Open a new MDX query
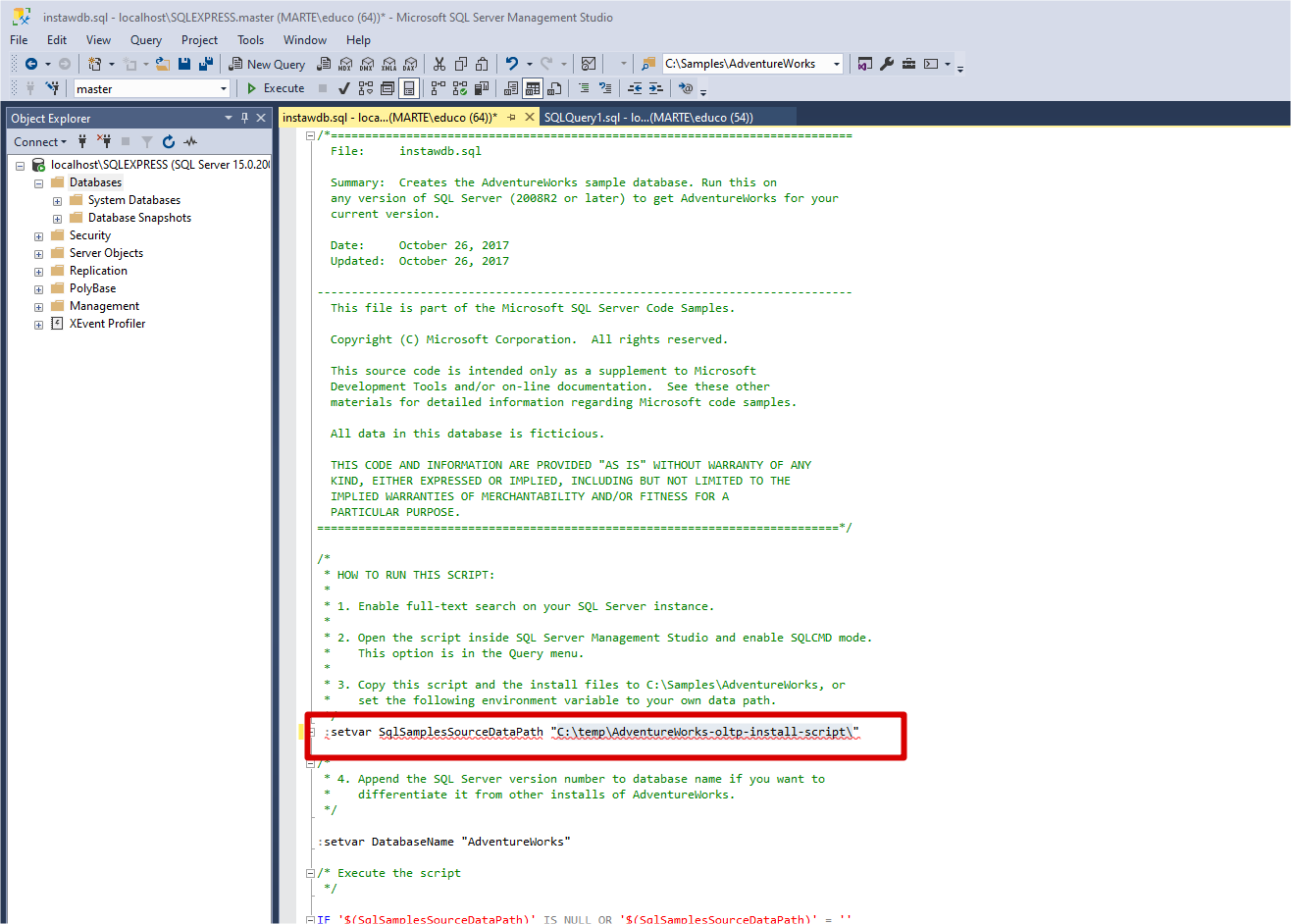1291x924 pixels. coord(345,64)
